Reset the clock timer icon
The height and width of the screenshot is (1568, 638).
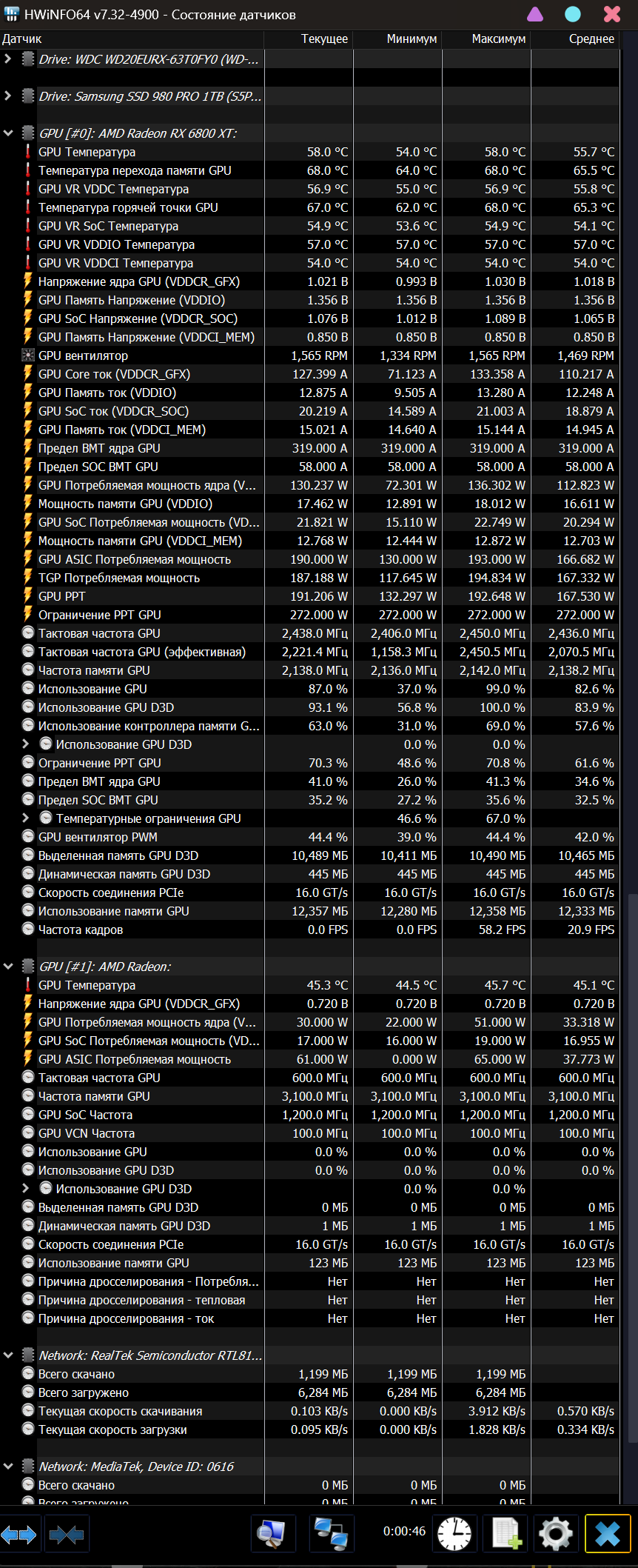click(x=454, y=1534)
